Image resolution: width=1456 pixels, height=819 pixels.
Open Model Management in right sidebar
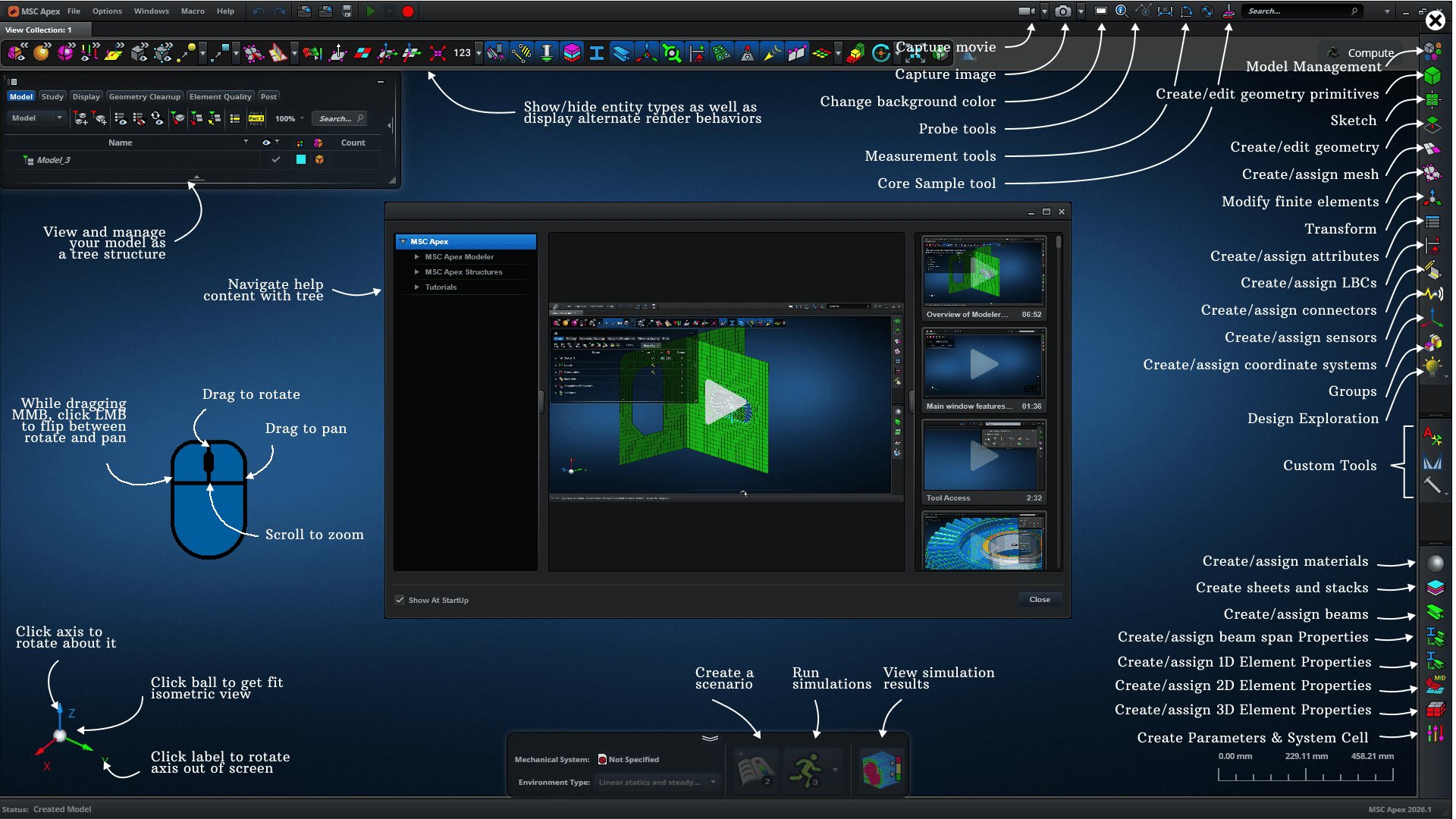click(x=1432, y=51)
